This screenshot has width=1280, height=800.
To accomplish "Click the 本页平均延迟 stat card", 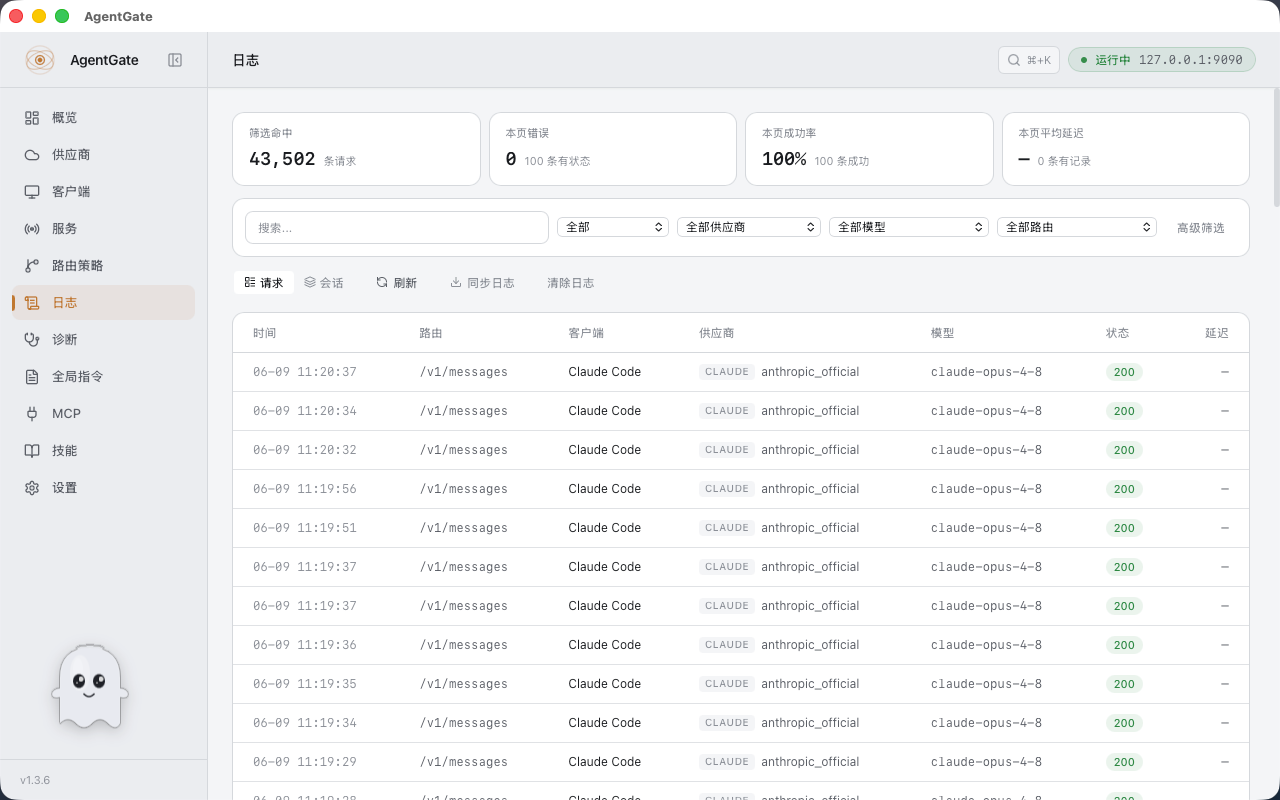I will pos(1126,149).
